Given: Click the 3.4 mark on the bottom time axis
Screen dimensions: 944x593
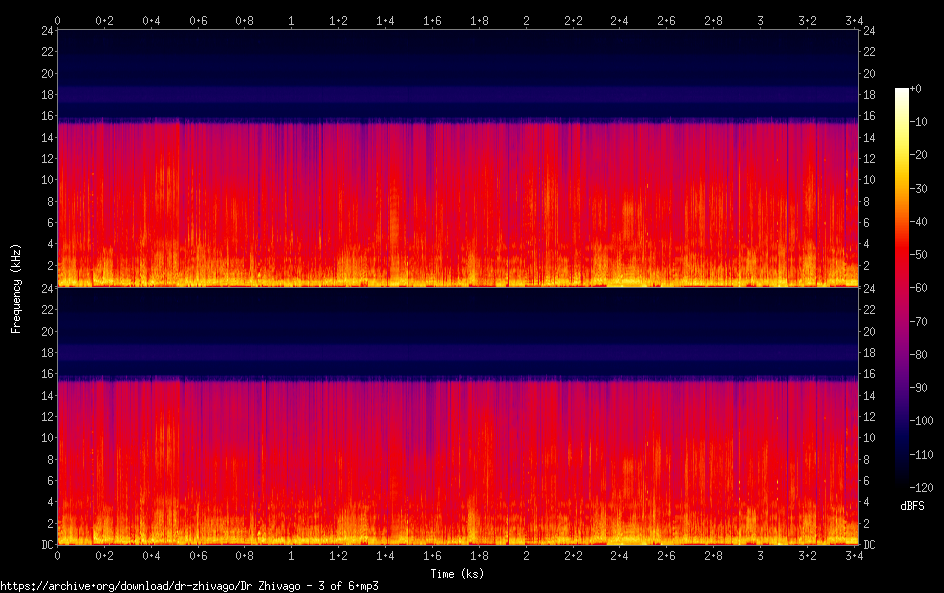Looking at the screenshot, I should pos(854,556).
